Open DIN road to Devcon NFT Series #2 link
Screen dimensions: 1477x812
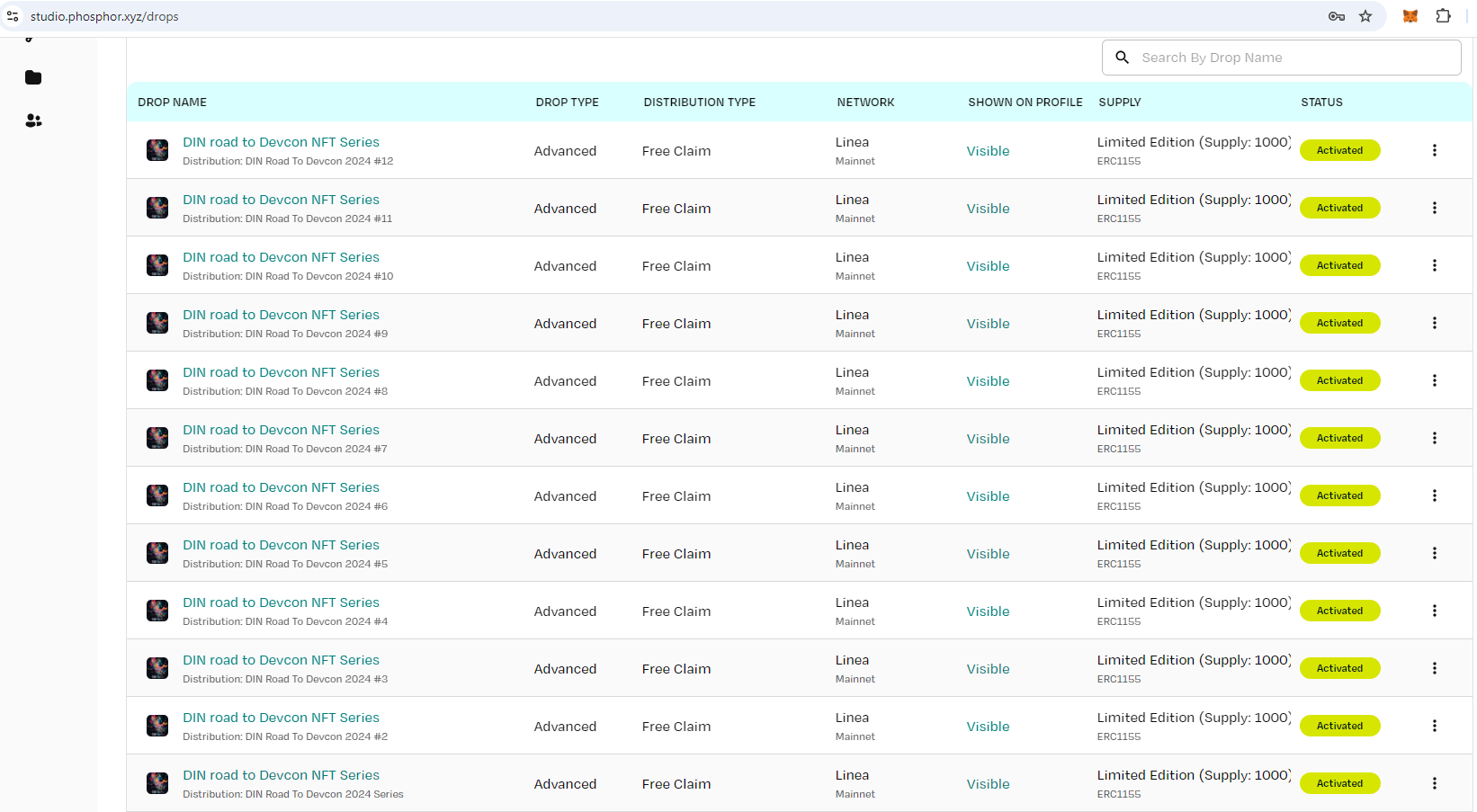point(281,718)
